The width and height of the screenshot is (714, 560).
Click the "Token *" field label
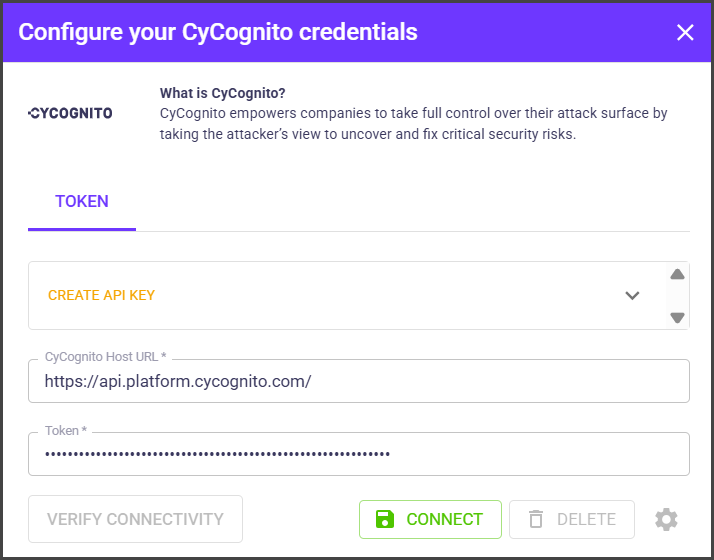coord(66,430)
